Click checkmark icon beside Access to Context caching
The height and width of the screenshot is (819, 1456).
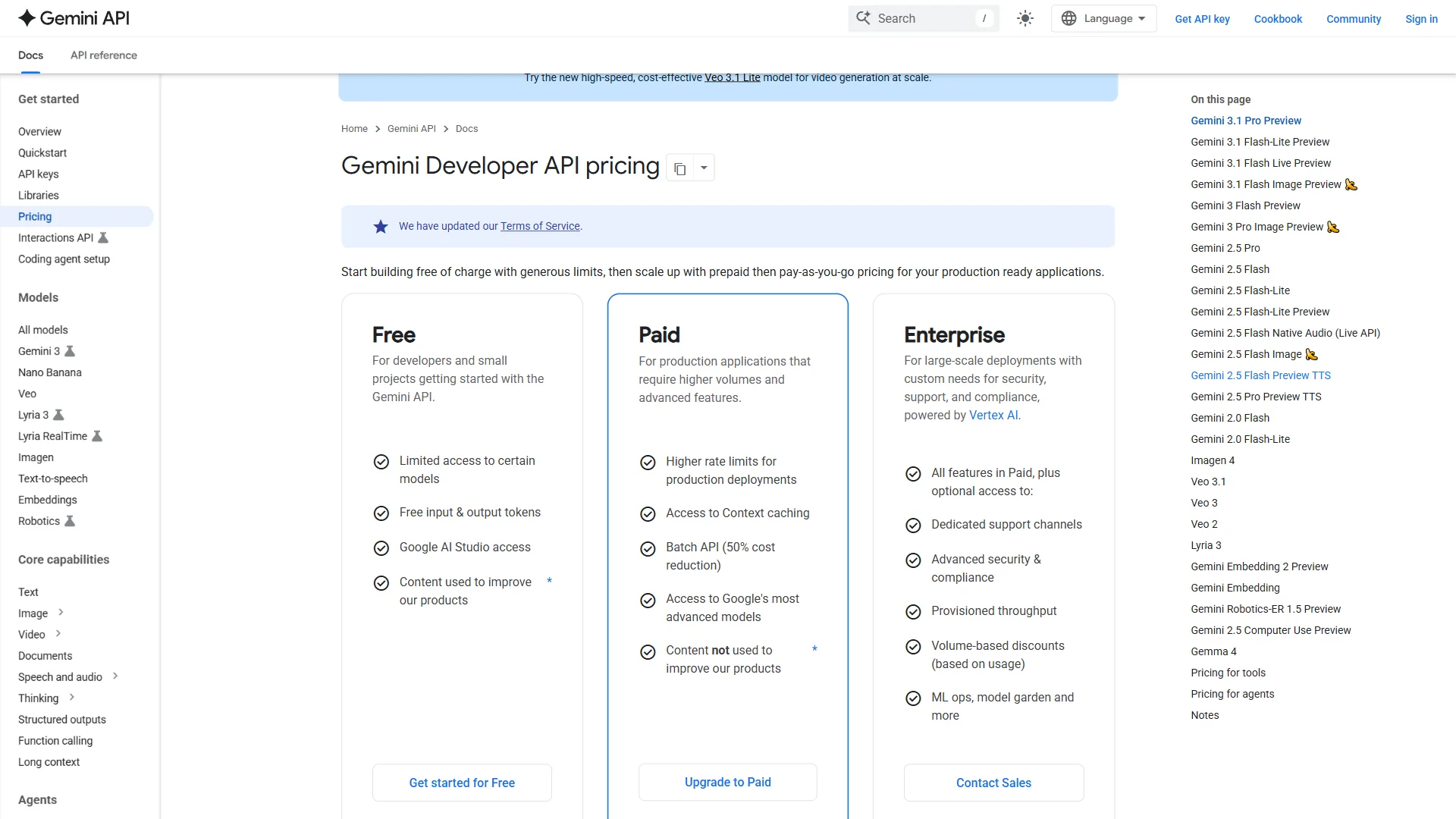[648, 514]
